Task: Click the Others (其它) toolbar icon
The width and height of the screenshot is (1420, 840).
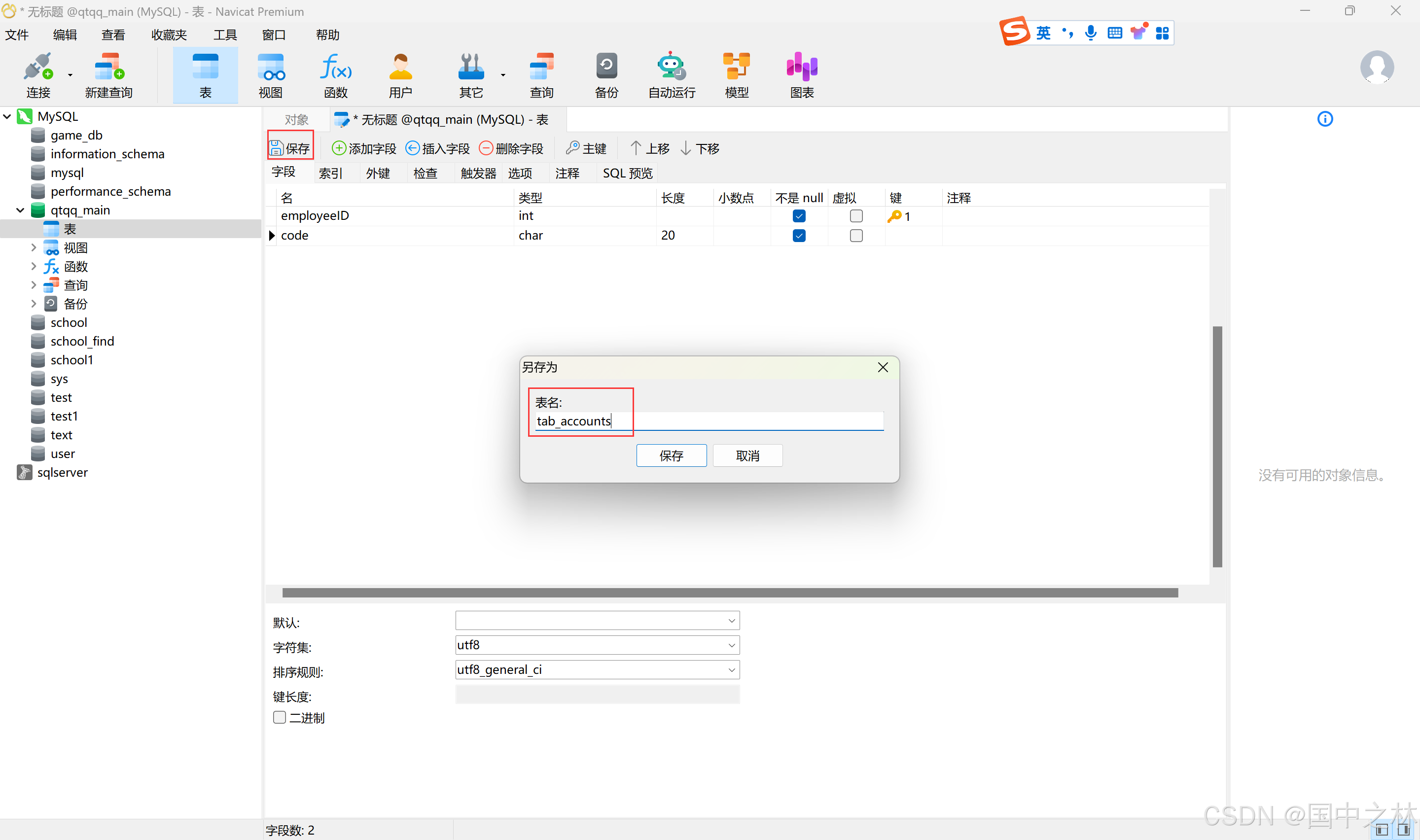Action: 471,75
